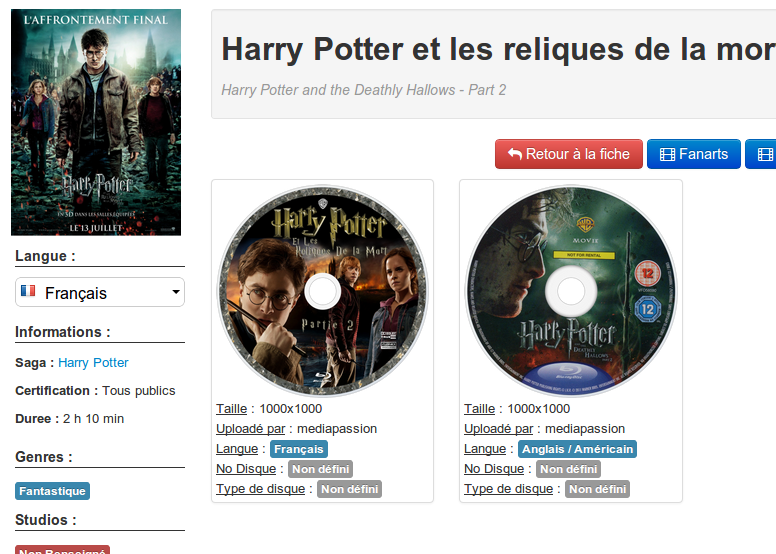The width and height of the screenshot is (776, 554).
Task: Open the Harry Potter saga link
Action: coord(93,362)
